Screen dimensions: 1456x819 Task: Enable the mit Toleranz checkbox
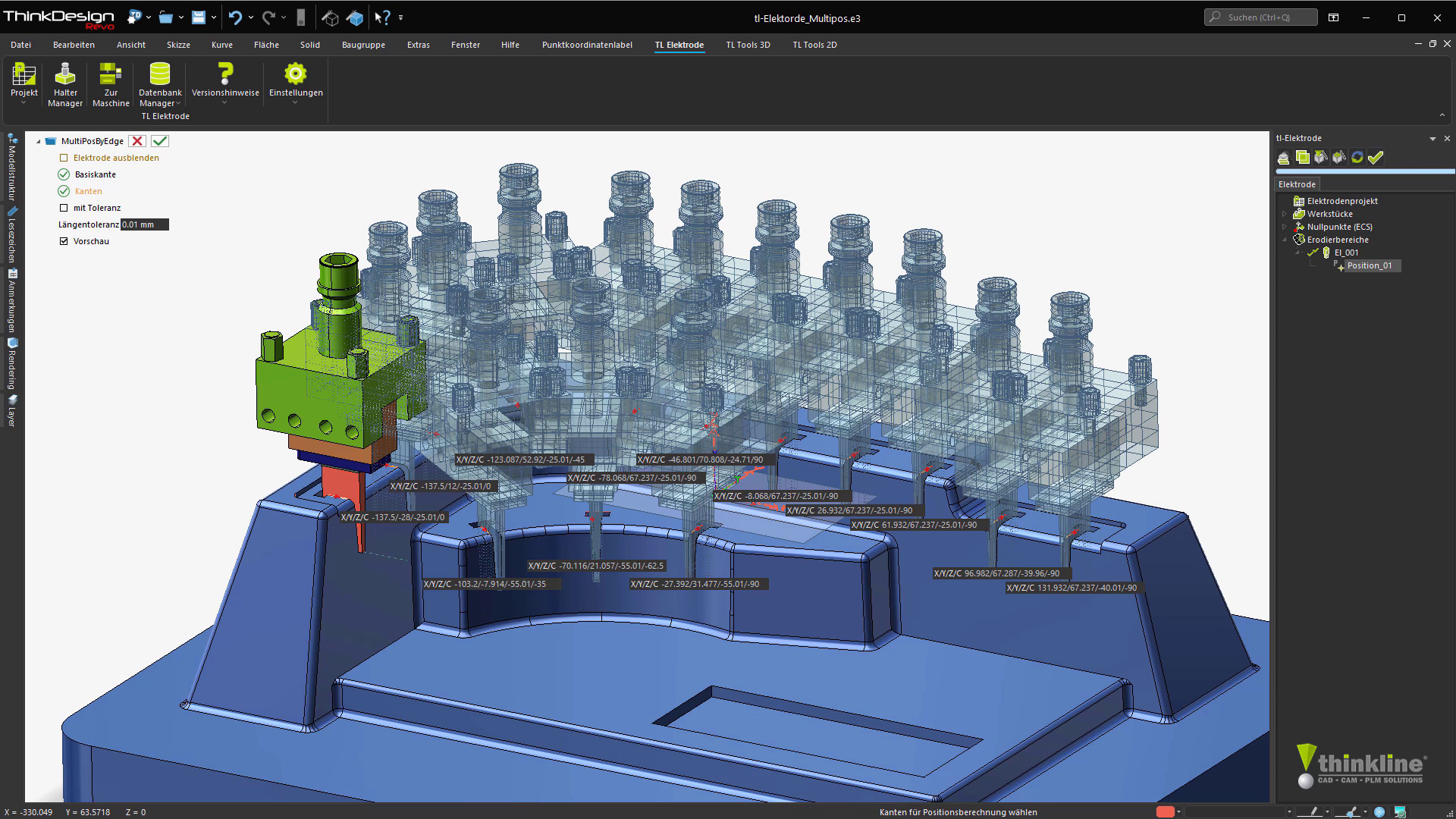(x=64, y=208)
